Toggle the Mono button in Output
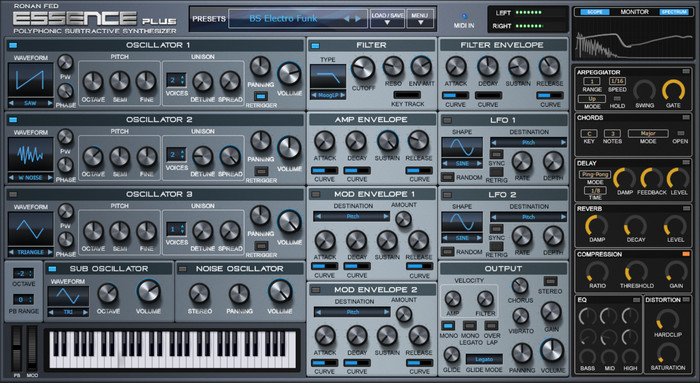 (448, 325)
